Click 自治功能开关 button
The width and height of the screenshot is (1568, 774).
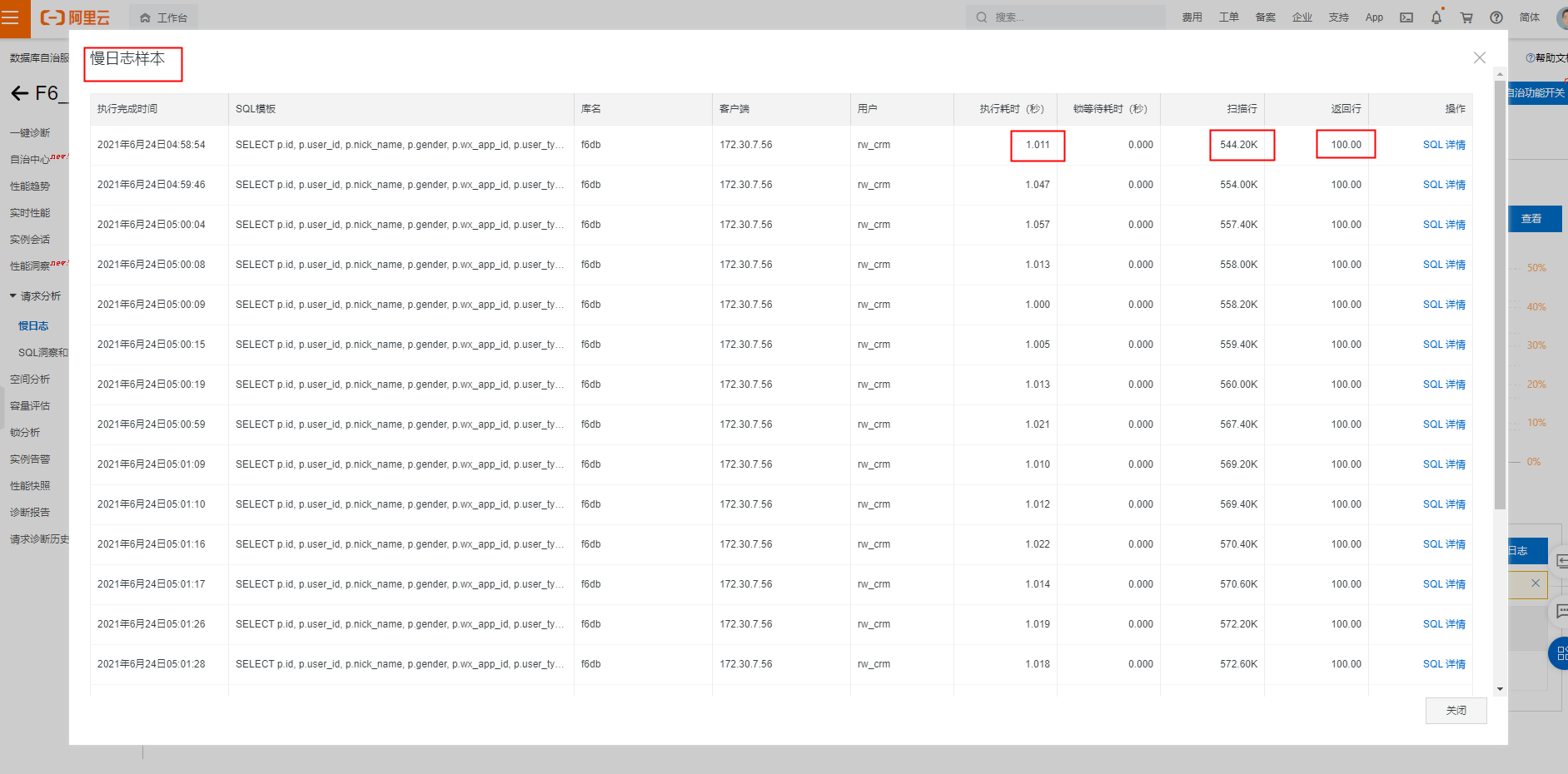(x=1536, y=92)
